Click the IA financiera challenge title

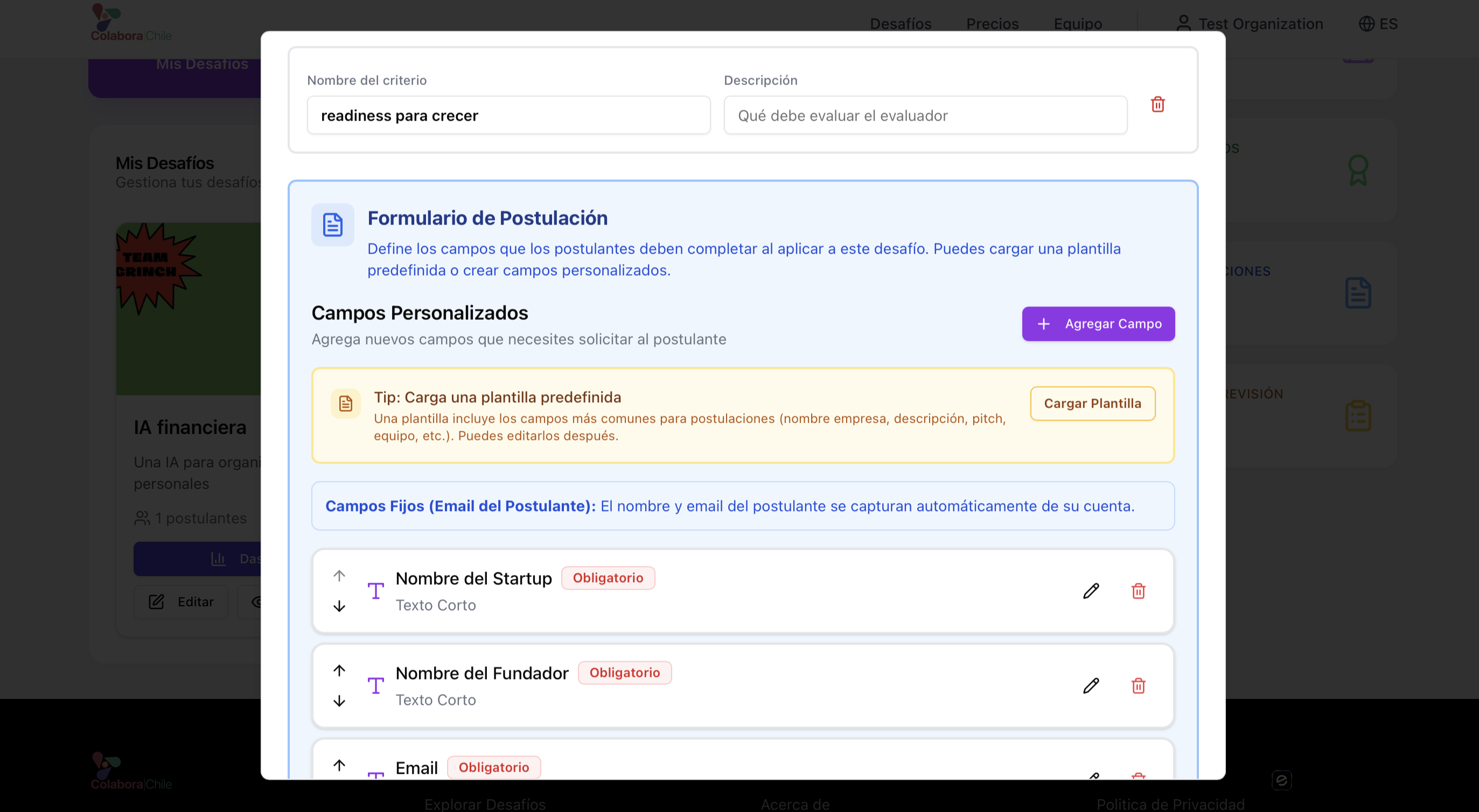190,428
